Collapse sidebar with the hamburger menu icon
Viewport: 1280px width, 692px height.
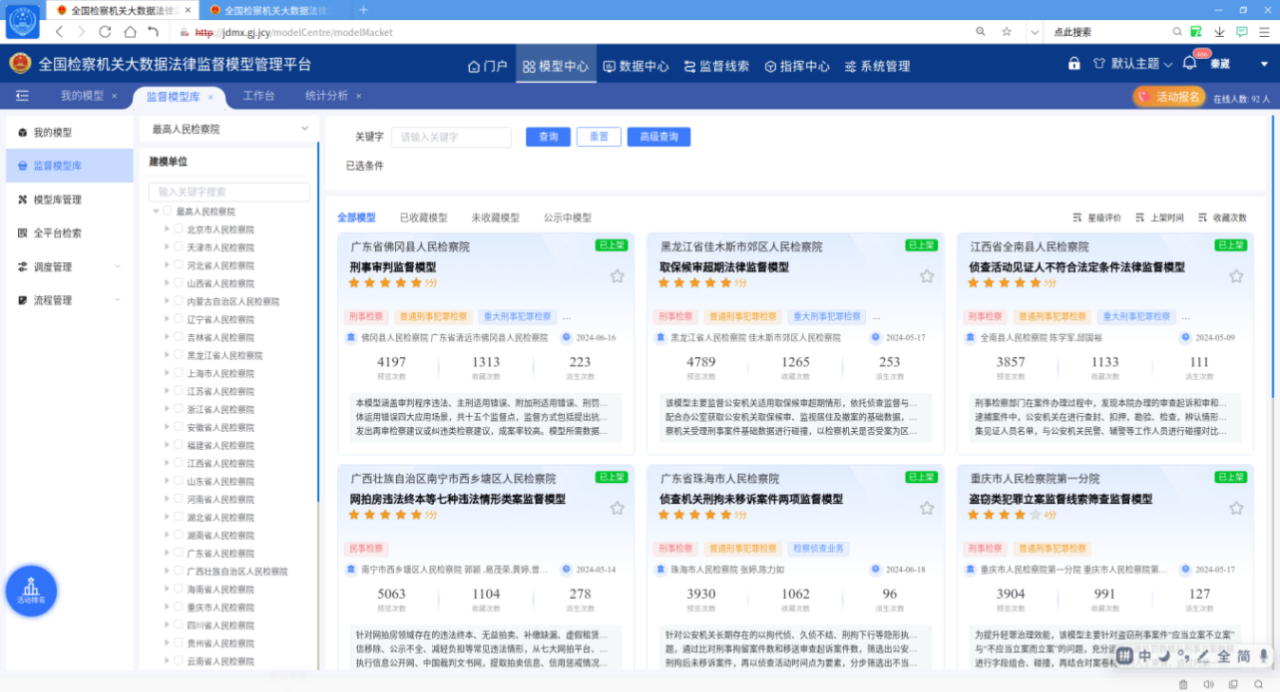(22, 96)
